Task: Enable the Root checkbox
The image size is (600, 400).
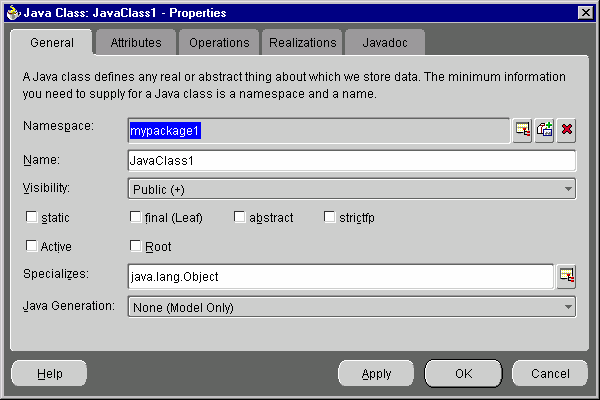Action: pyautogui.click(x=135, y=246)
